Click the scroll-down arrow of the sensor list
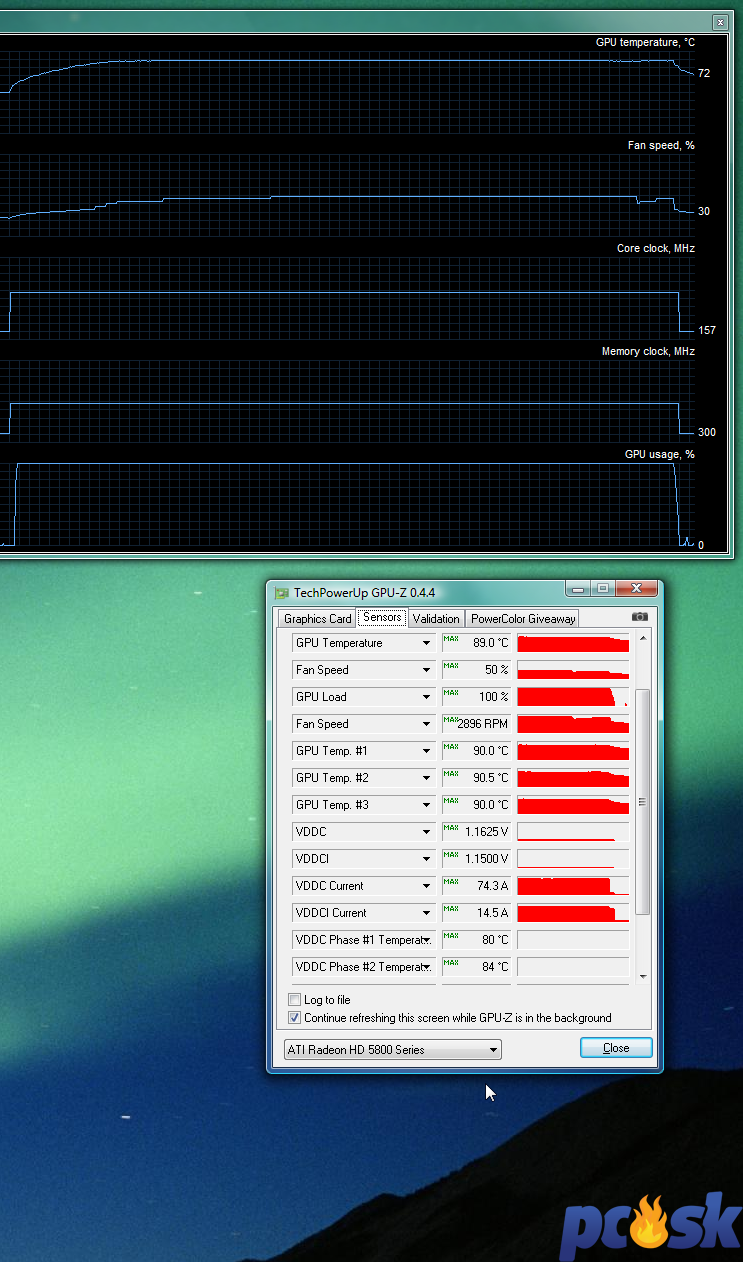This screenshot has height=1262, width=743. [x=643, y=977]
